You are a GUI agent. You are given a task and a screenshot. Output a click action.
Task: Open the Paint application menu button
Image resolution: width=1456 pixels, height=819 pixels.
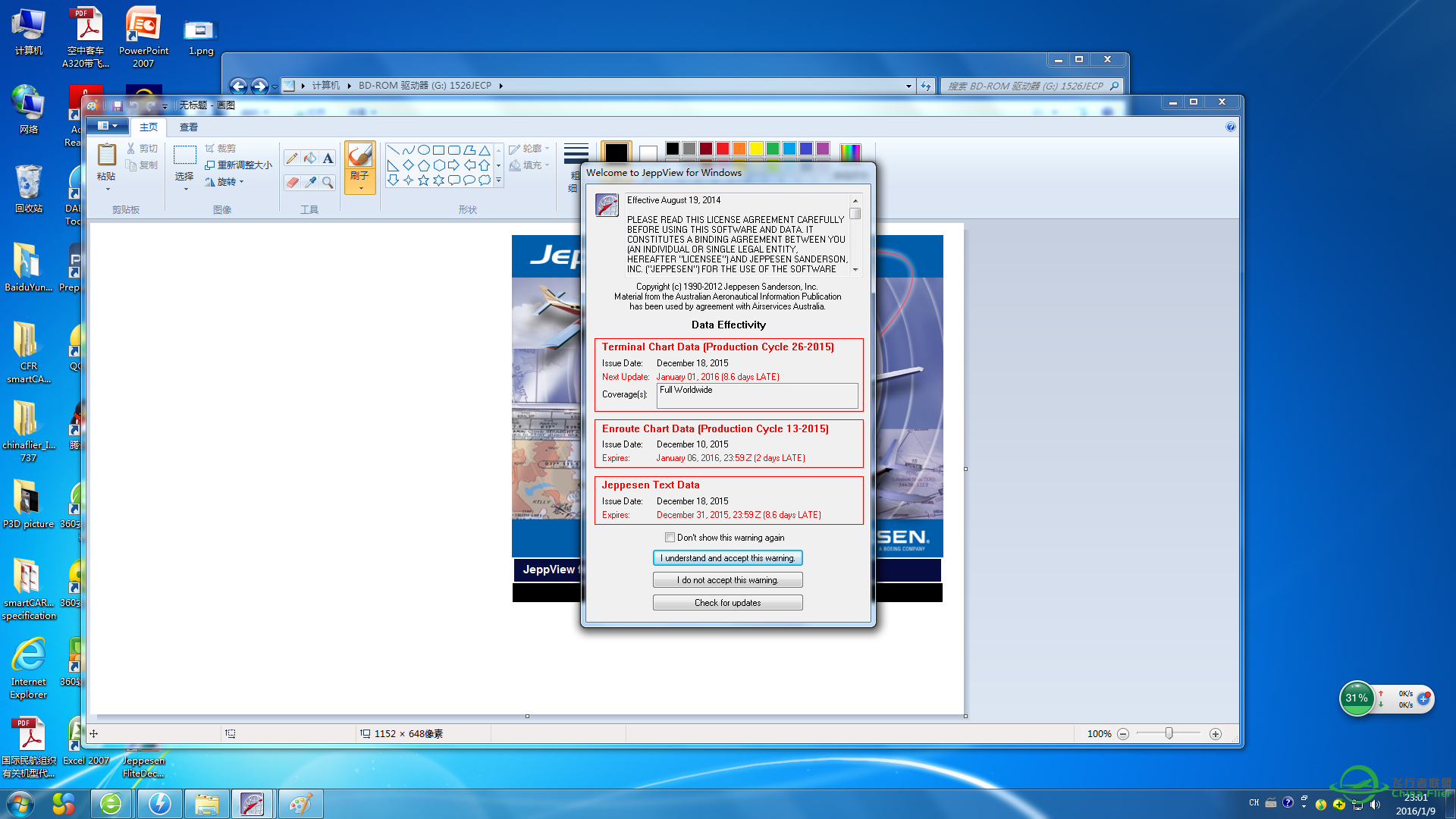point(107,126)
